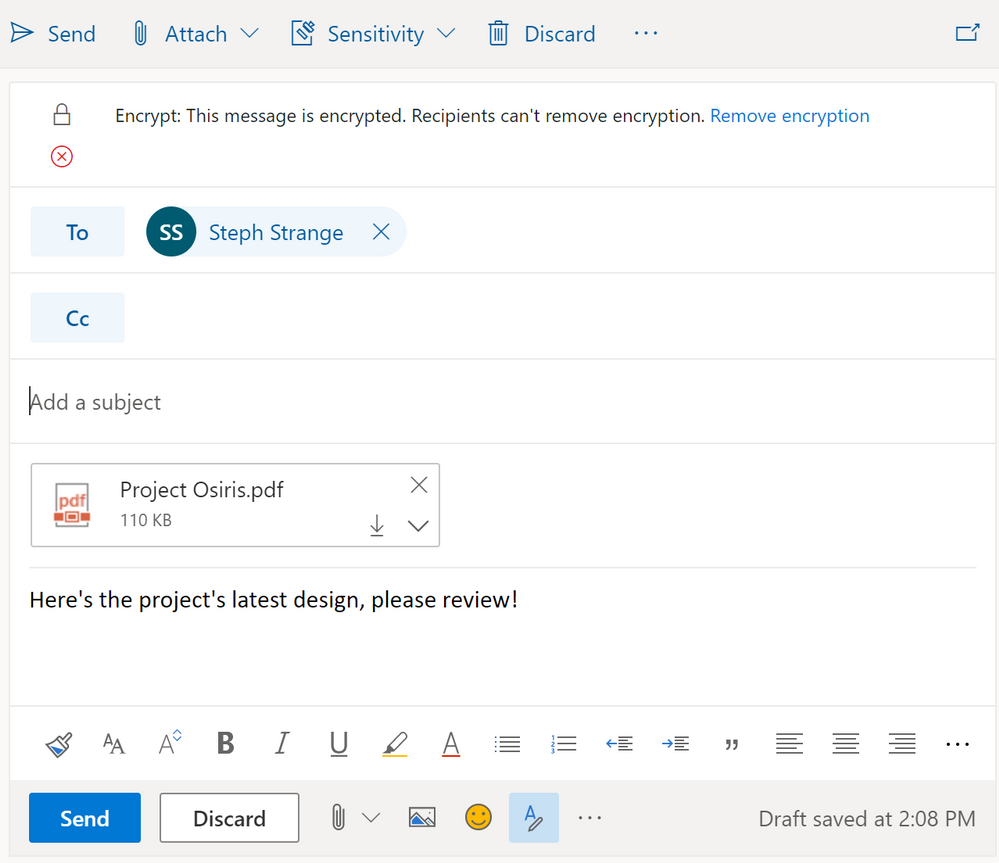Select the Font Color icon
Screen dimensions: 999x863
point(451,743)
